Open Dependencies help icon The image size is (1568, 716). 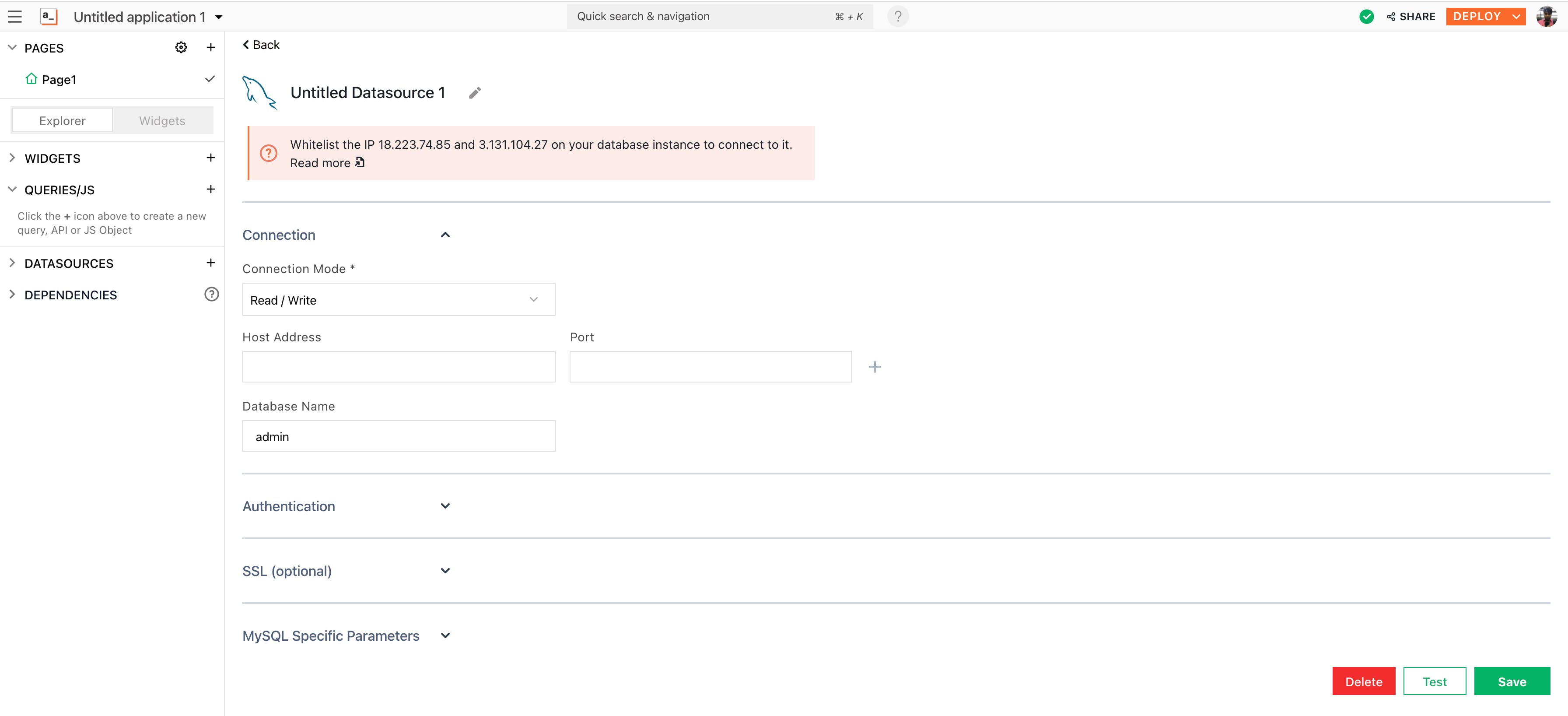click(210, 295)
